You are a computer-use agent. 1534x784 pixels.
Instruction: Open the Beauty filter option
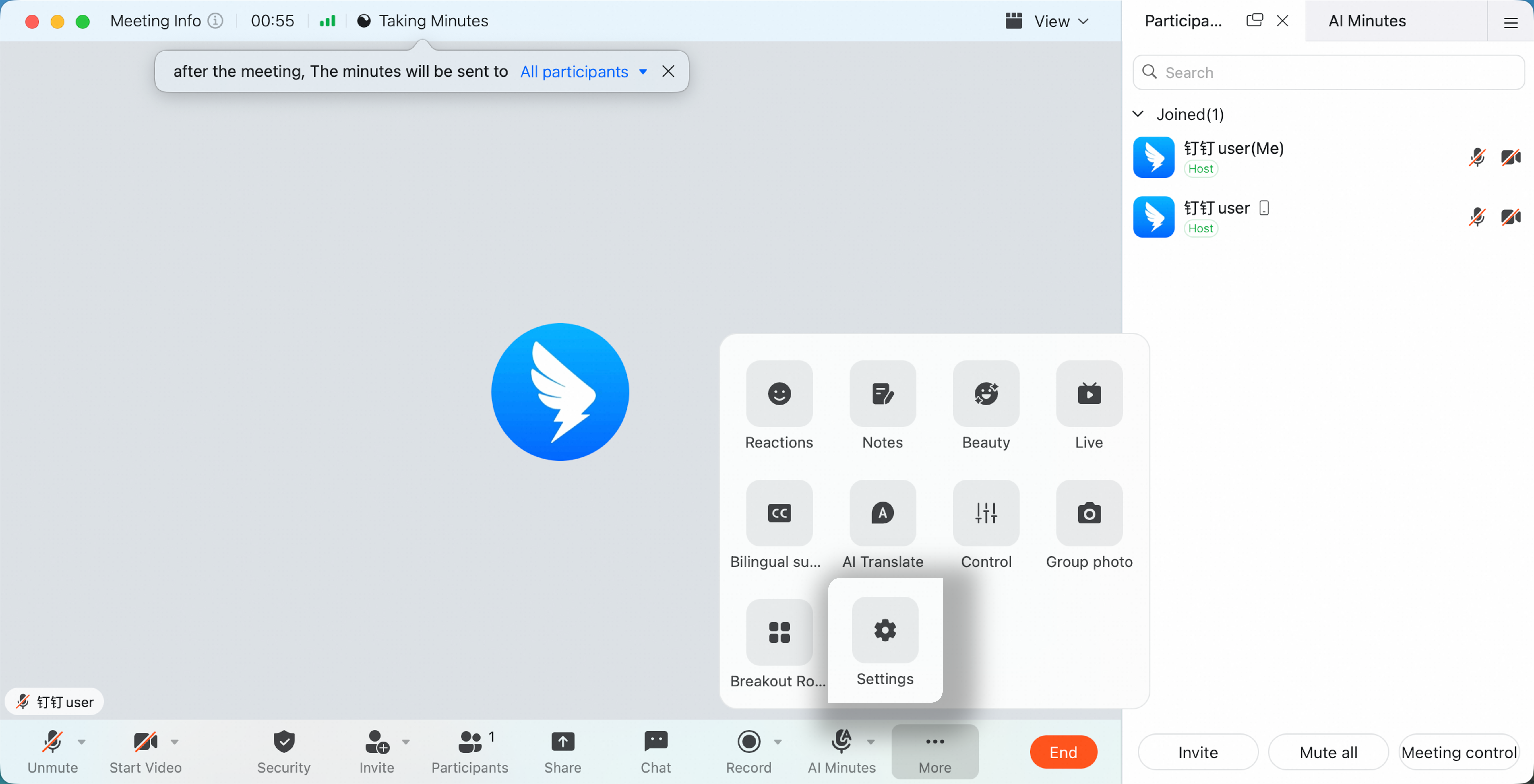pyautogui.click(x=986, y=405)
